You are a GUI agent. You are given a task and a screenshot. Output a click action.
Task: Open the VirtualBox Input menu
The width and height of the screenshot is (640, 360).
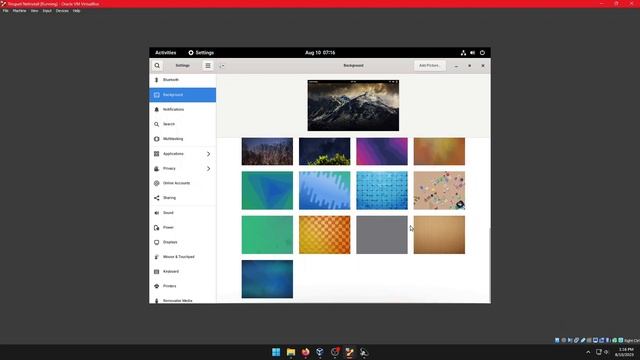[x=47, y=11]
